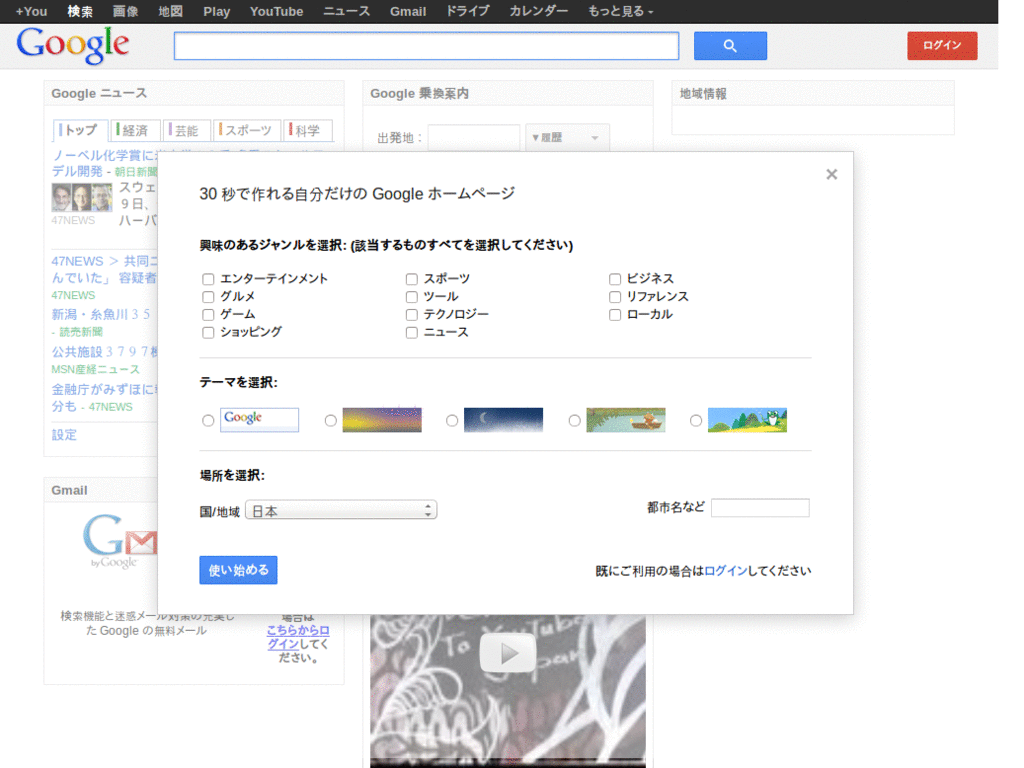Image resolution: width=1024 pixels, height=768 pixels.
Task: Open Play in the top bar
Action: 216,11
